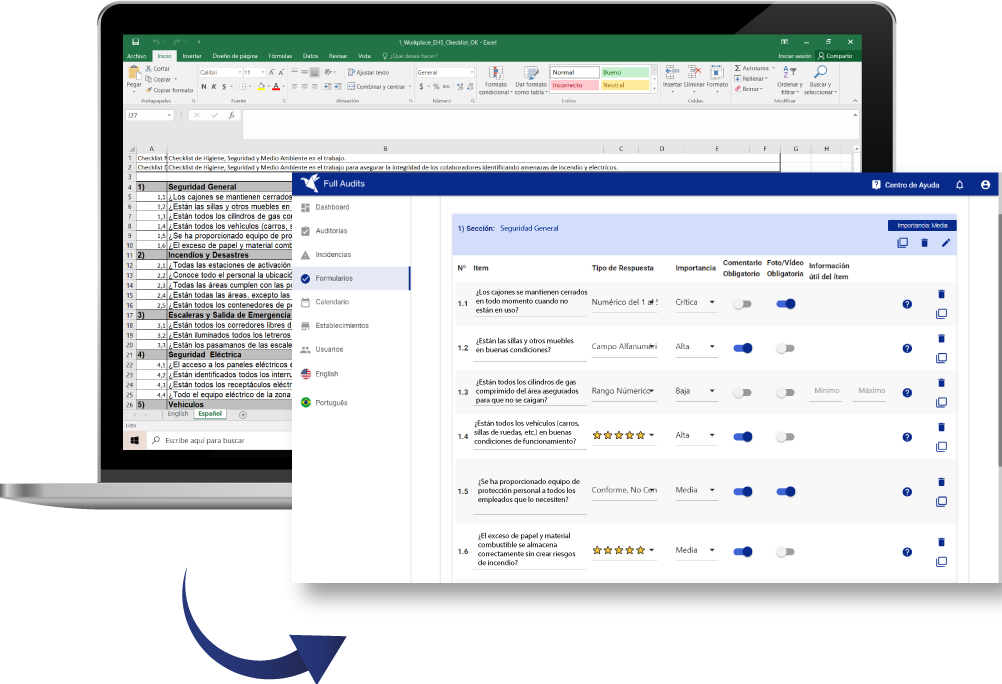Click Ajustar texto in Excel ribbon
This screenshot has height=684, width=1002.
[369, 72]
